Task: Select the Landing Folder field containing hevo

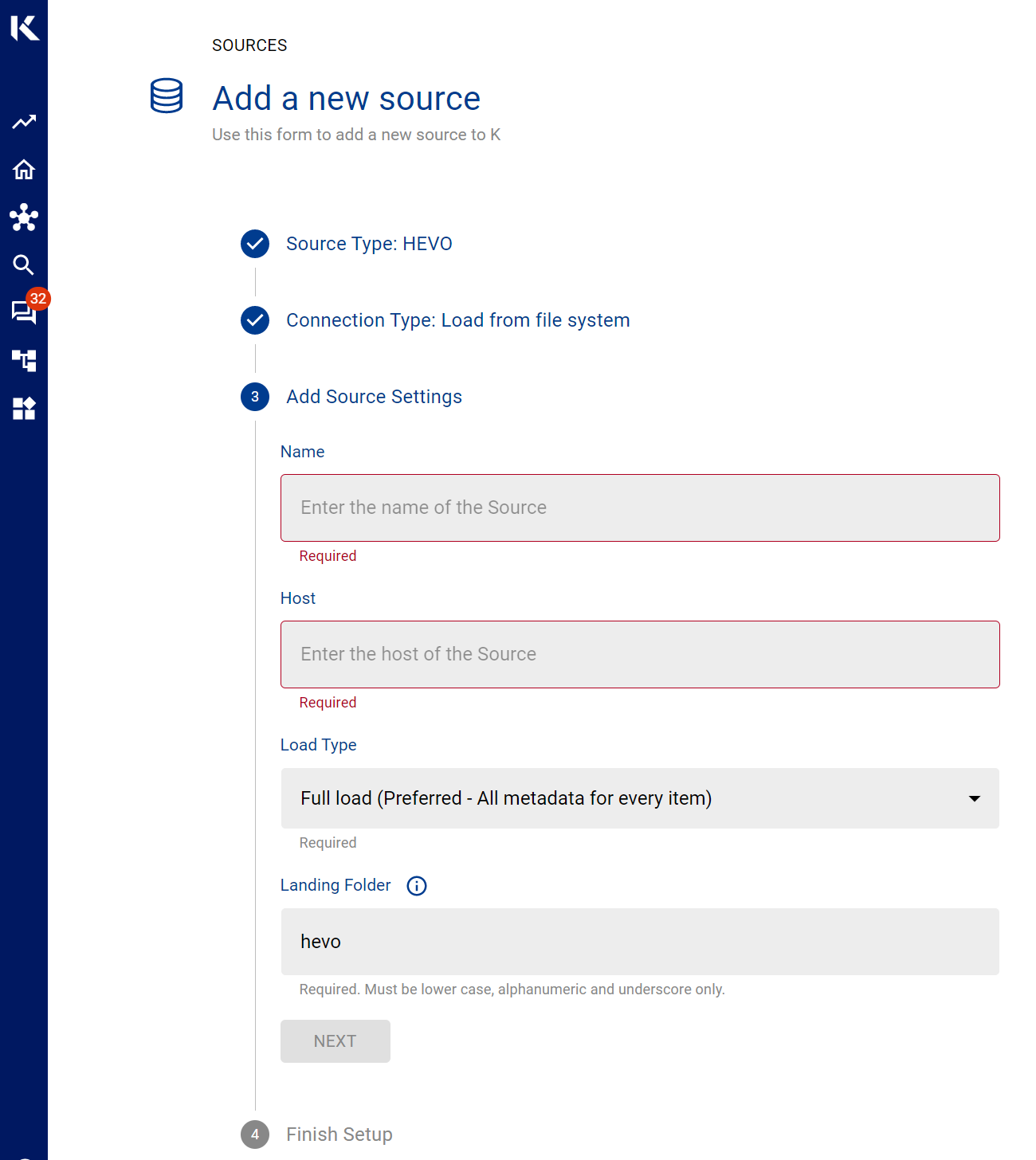Action: coord(640,942)
